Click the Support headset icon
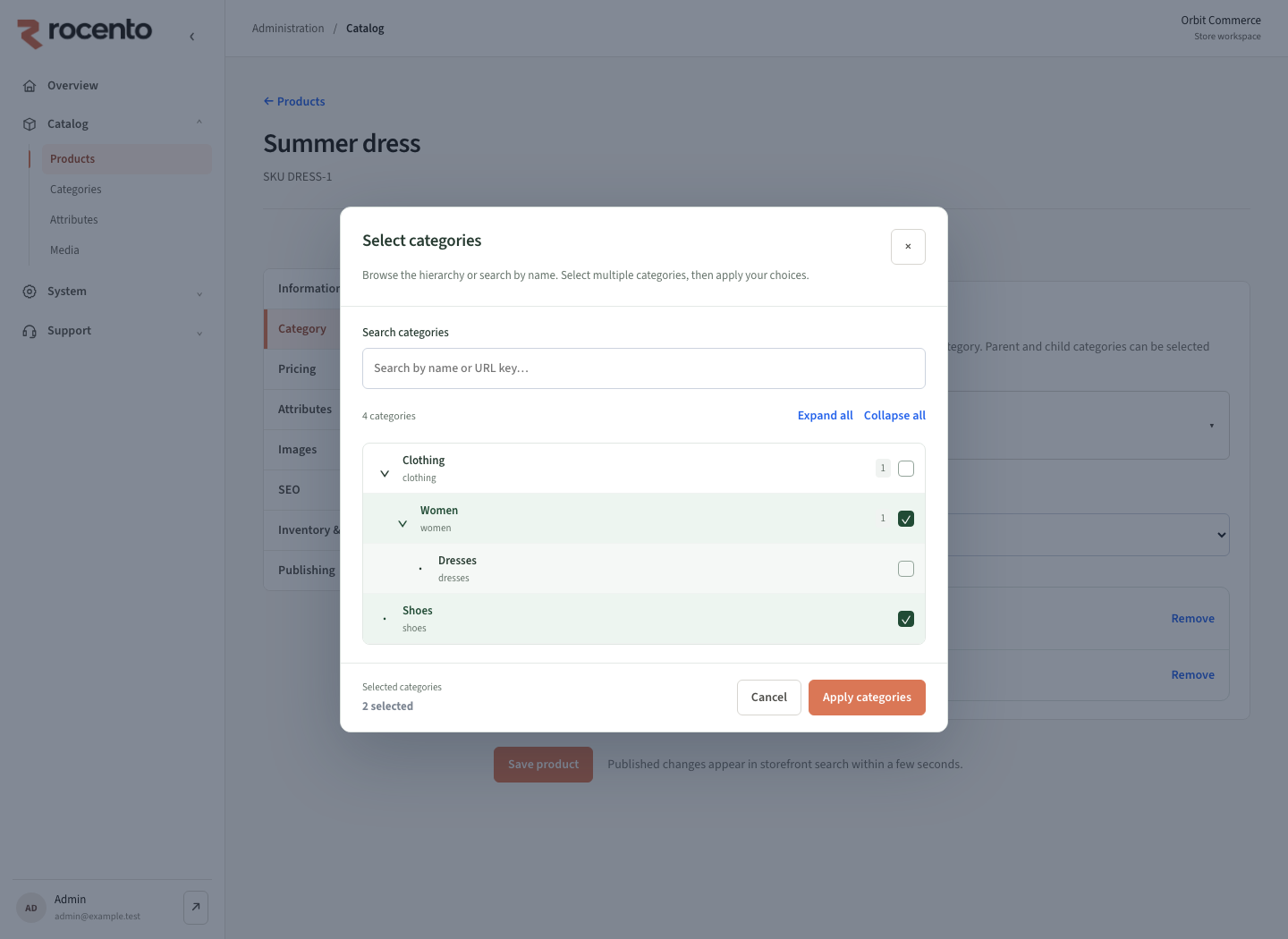1288x939 pixels. [x=30, y=331]
